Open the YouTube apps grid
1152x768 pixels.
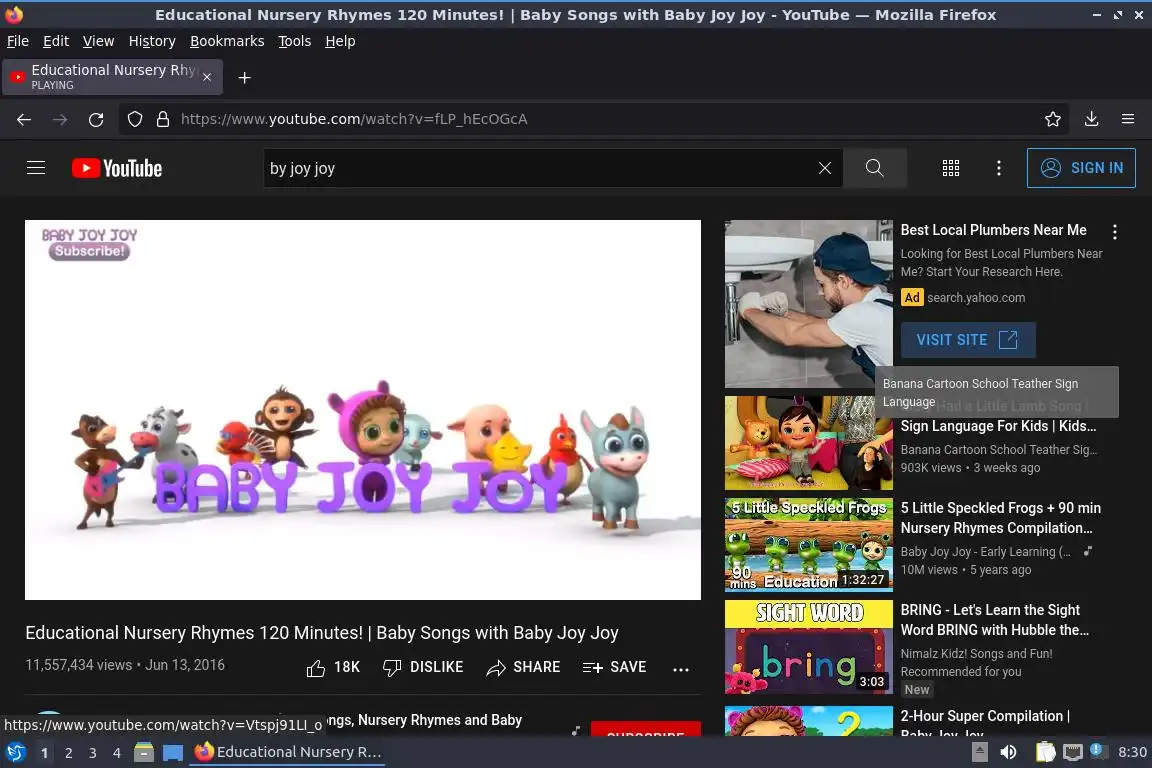(951, 168)
